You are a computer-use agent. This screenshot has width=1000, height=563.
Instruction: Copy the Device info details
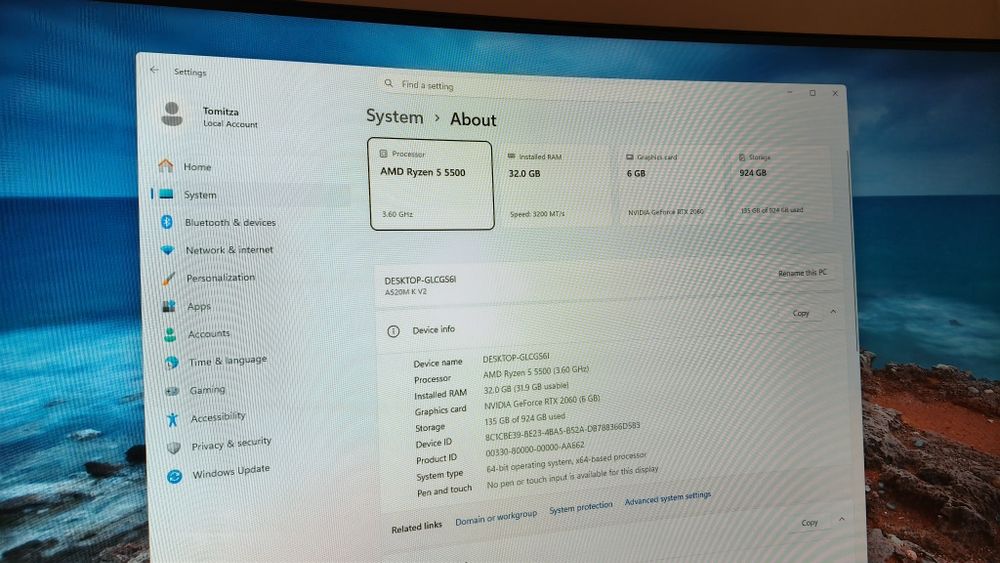pyautogui.click(x=800, y=313)
